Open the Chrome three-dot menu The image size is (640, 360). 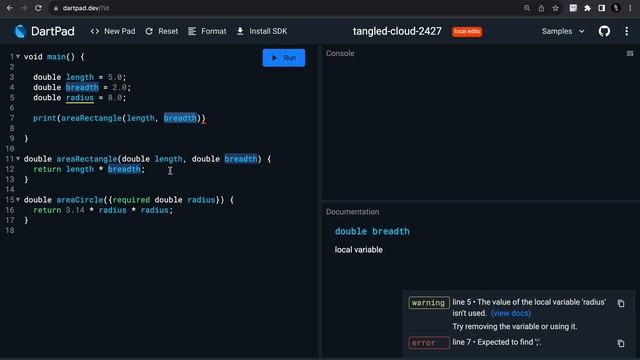[x=630, y=8]
